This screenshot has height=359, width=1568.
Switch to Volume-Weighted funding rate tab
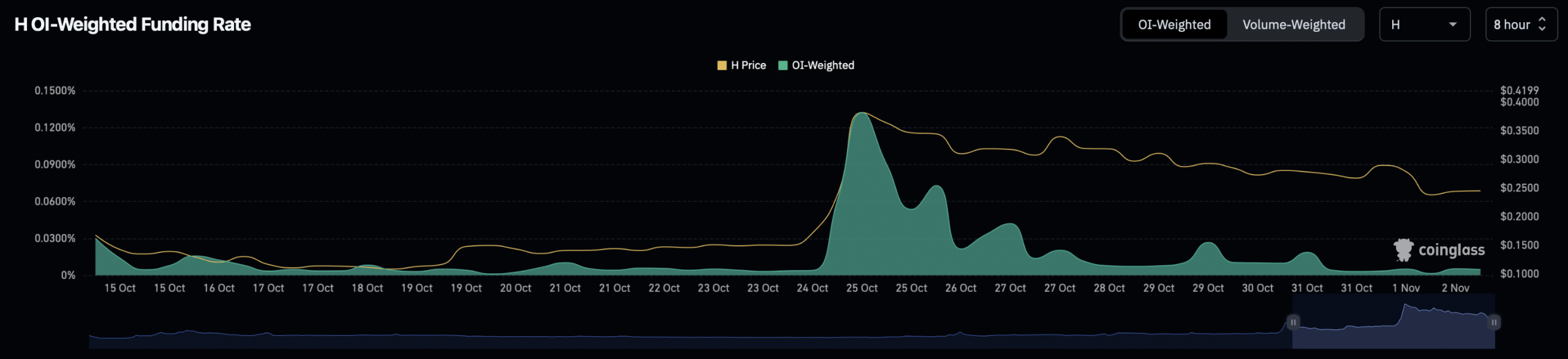1294,25
